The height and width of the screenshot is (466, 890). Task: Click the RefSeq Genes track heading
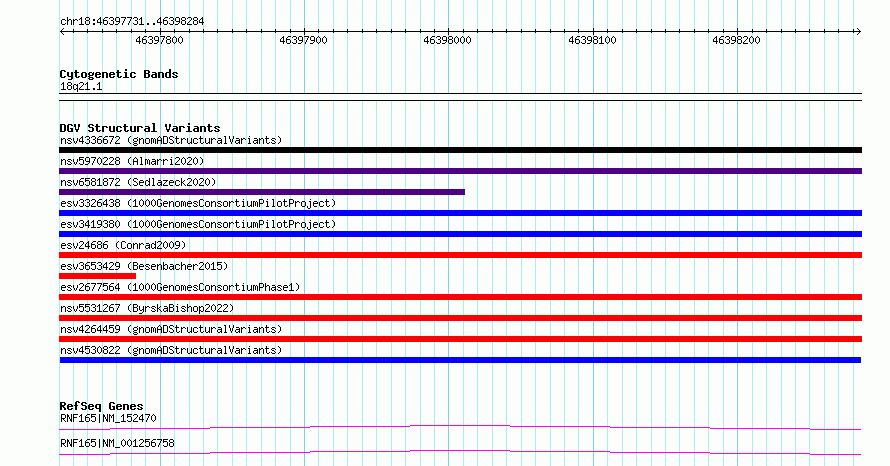click(x=101, y=406)
